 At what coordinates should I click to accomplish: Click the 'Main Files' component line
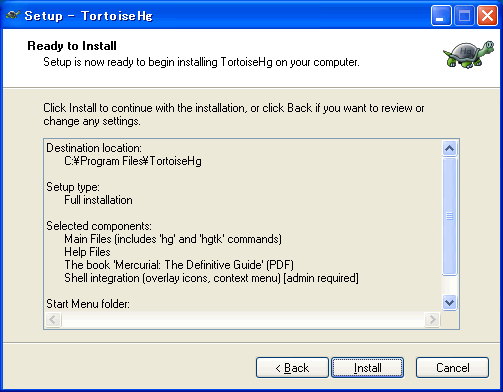pos(173,239)
